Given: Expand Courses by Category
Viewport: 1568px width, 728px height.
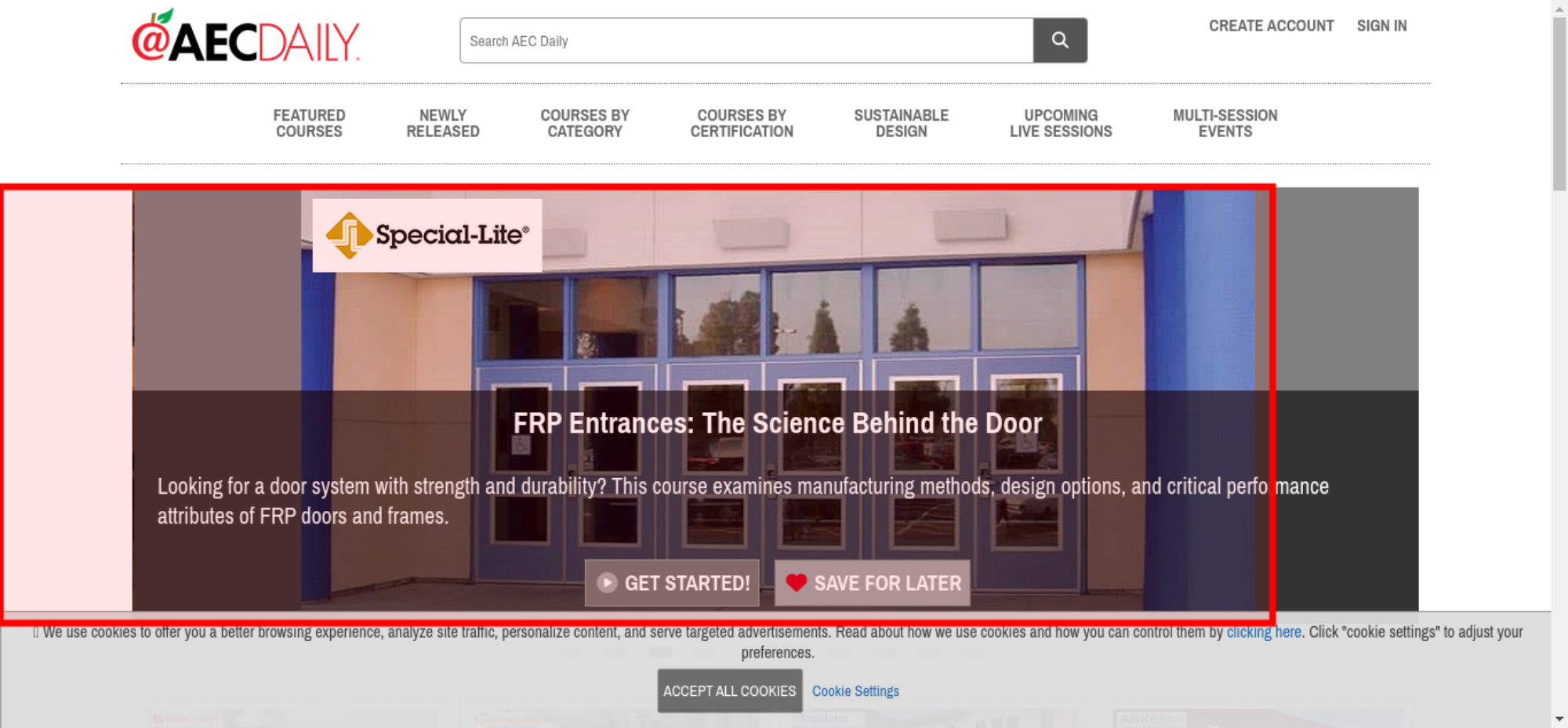Looking at the screenshot, I should pos(585,124).
